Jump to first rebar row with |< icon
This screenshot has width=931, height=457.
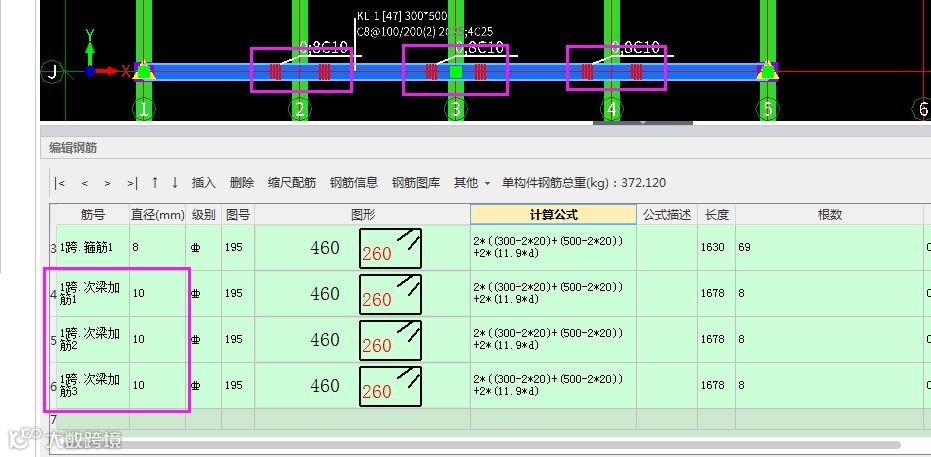59,183
